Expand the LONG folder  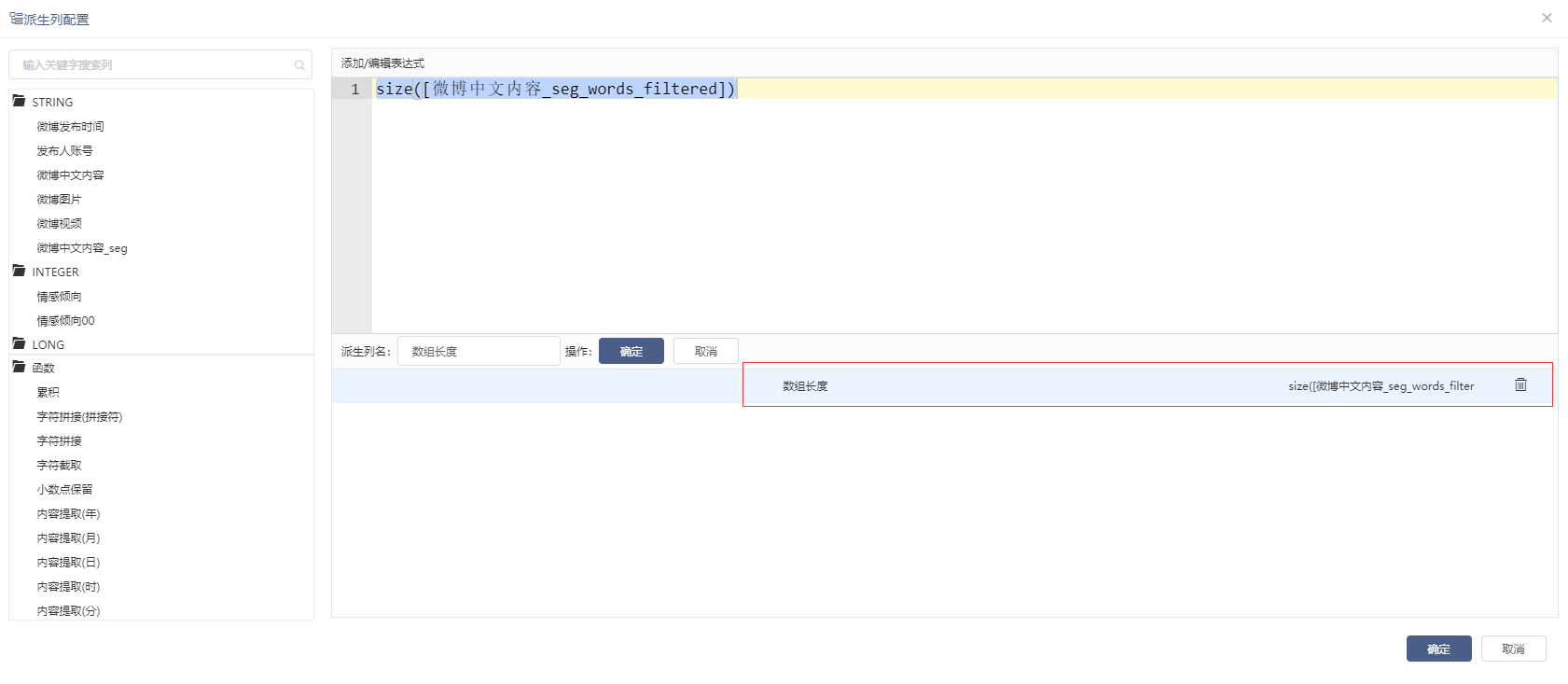(x=19, y=343)
